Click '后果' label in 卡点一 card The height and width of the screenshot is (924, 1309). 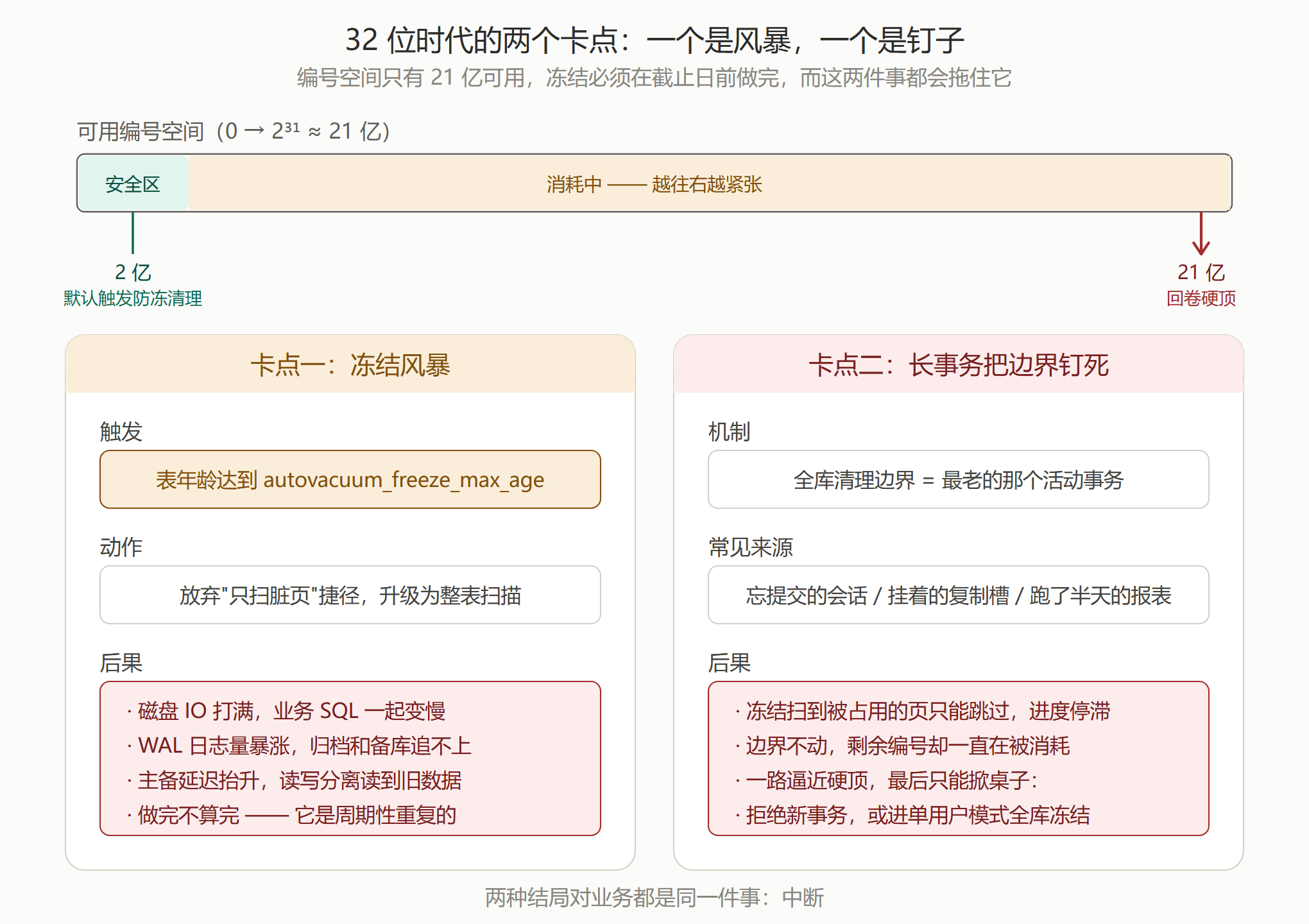[x=121, y=662]
